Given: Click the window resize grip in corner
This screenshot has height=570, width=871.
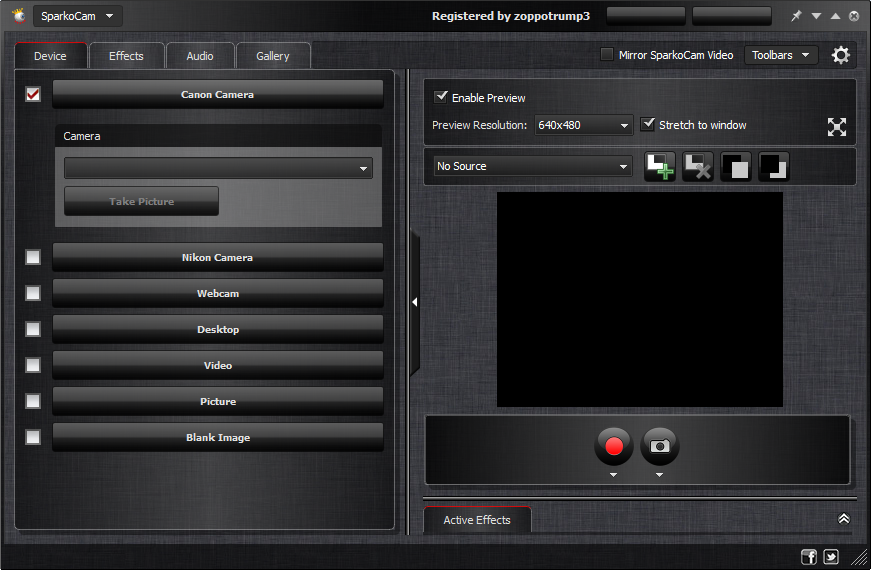Looking at the screenshot, I should pyautogui.click(x=859, y=557).
